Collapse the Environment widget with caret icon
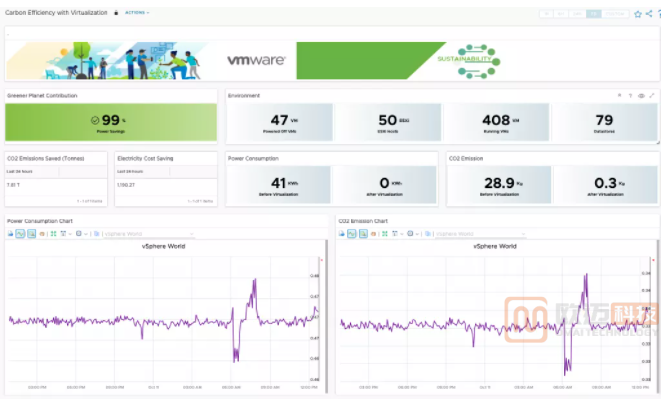662x399 pixels. pyautogui.click(x=619, y=96)
